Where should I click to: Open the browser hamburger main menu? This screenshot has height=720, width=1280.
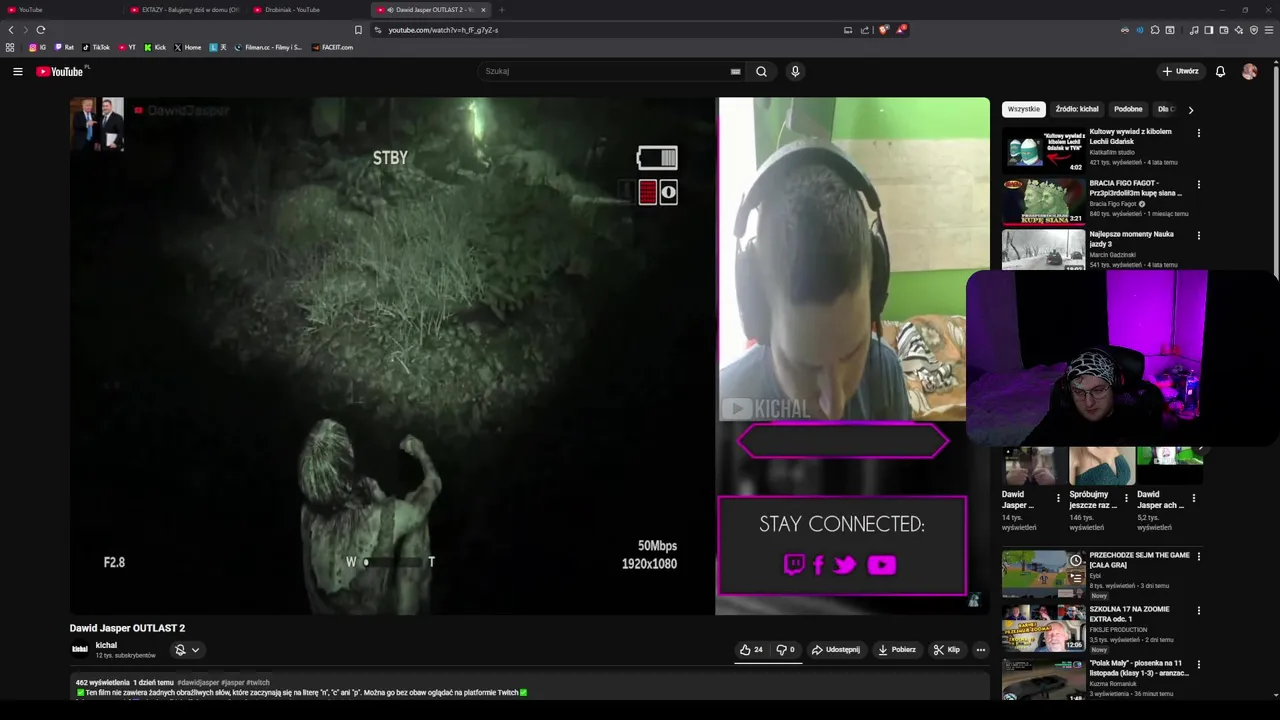[1269, 30]
